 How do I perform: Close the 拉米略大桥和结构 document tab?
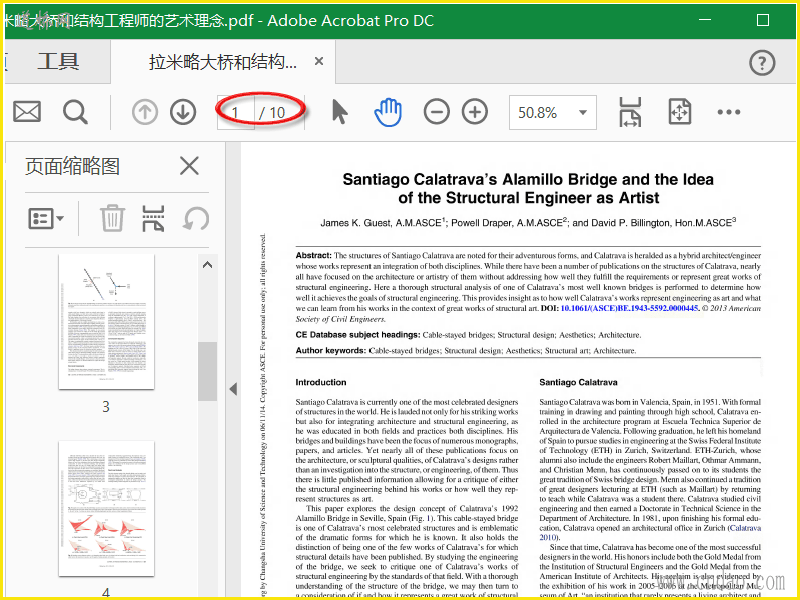tap(319, 61)
